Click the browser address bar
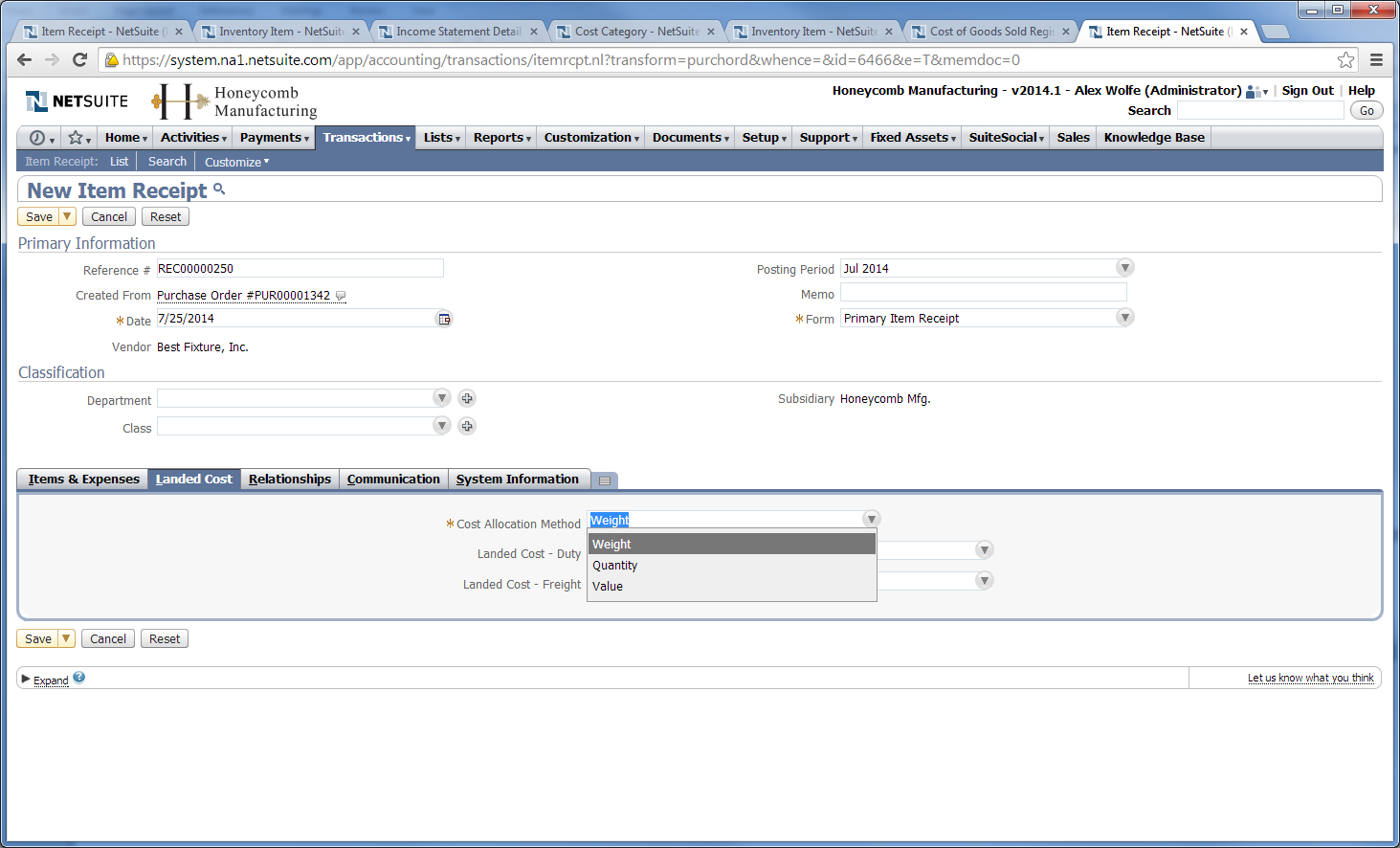1400x848 pixels. 718,60
